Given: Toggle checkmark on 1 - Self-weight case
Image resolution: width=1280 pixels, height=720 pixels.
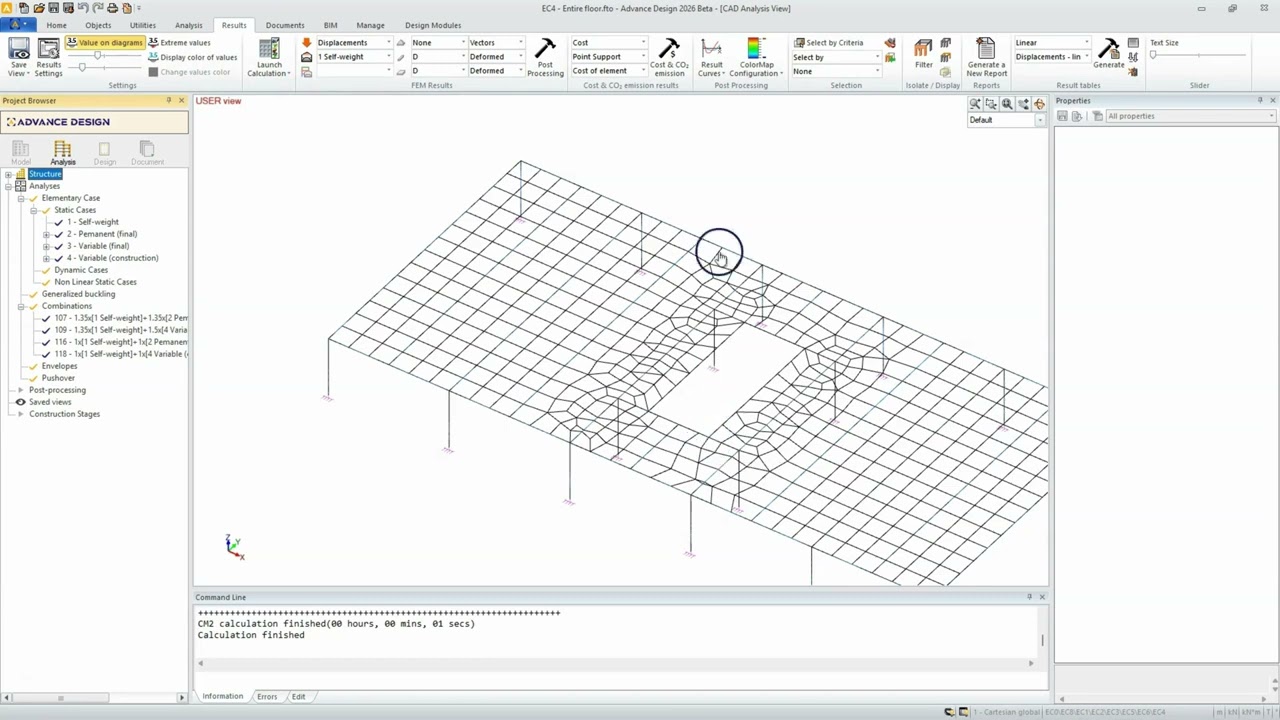Looking at the screenshot, I should click(58, 222).
